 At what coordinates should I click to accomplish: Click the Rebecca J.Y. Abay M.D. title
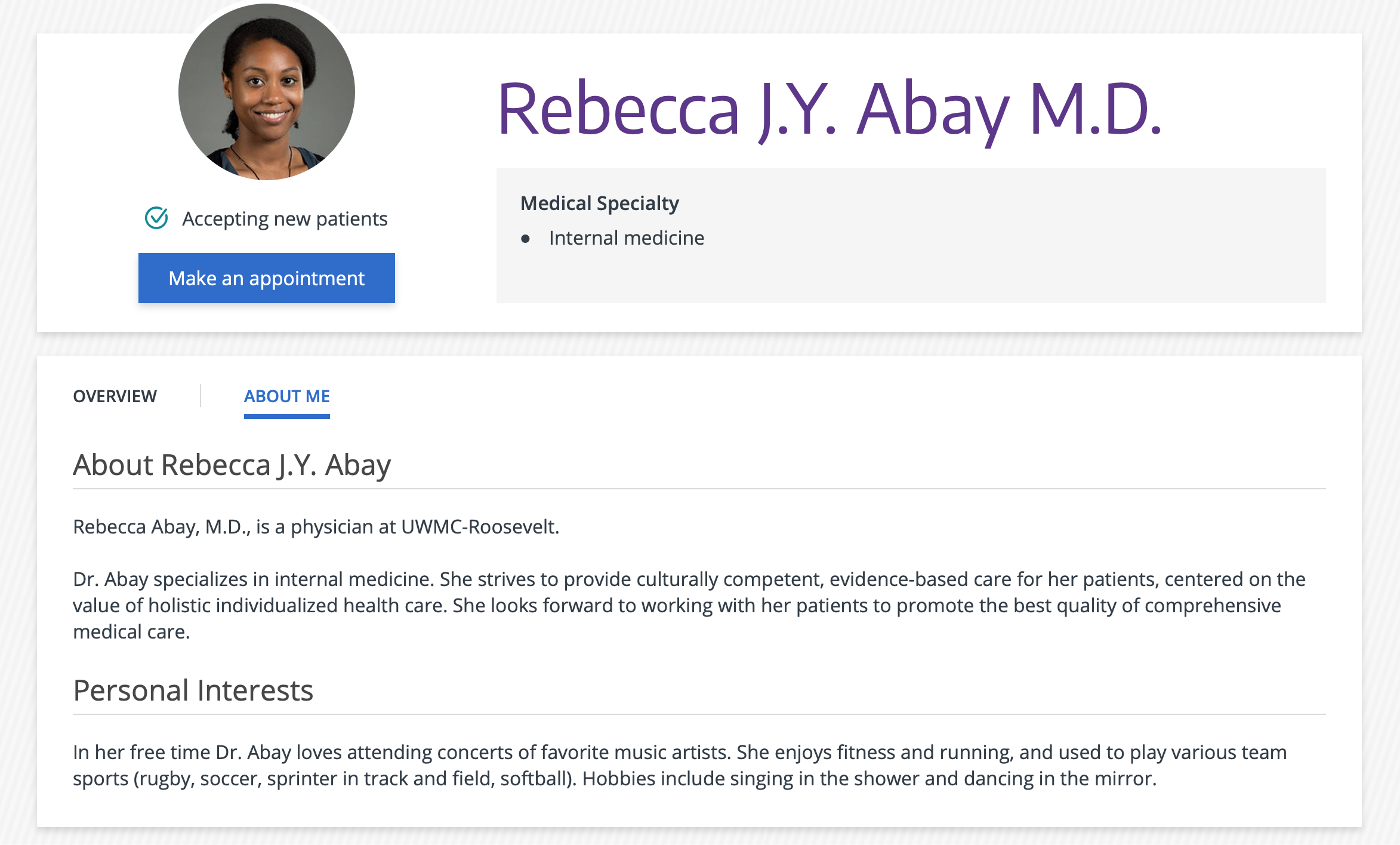point(829,110)
